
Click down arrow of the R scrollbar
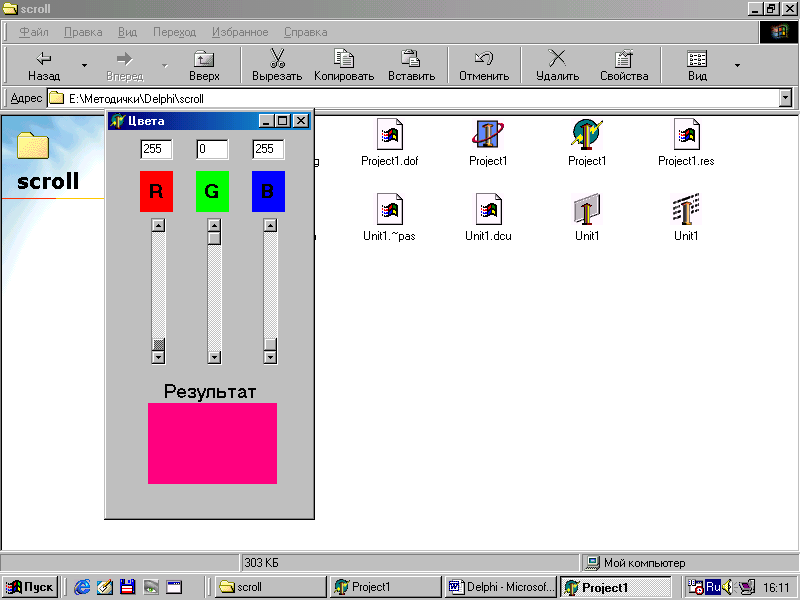[x=158, y=357]
